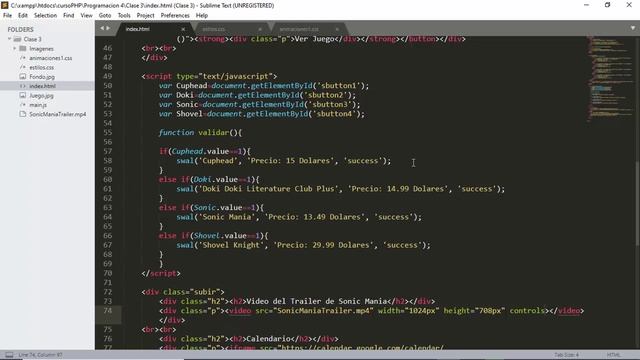Screen dimensions: 640x360
Task: Open the View menu
Action: tap(87, 16)
